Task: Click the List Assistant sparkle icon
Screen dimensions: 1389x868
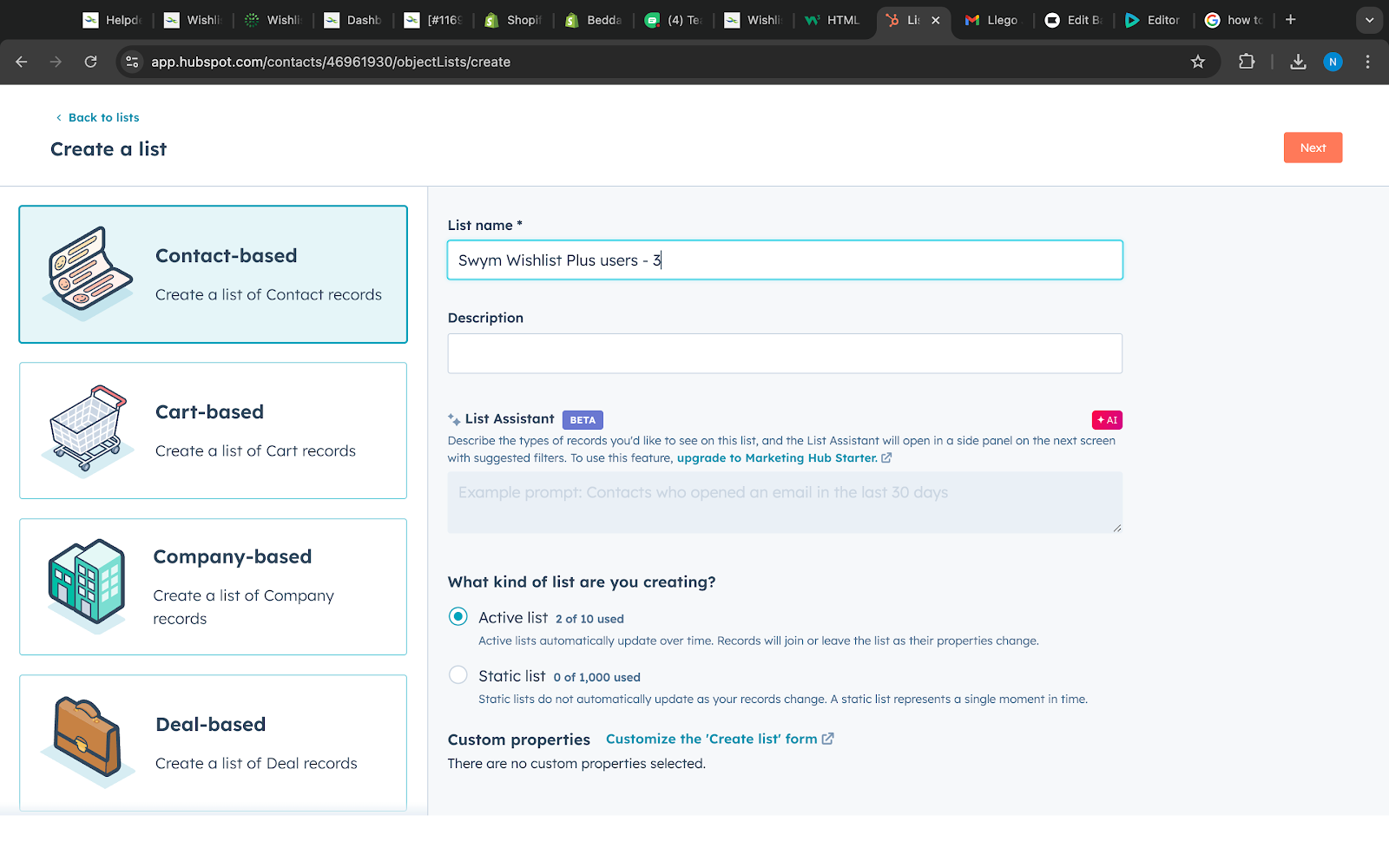Action: pyautogui.click(x=454, y=419)
